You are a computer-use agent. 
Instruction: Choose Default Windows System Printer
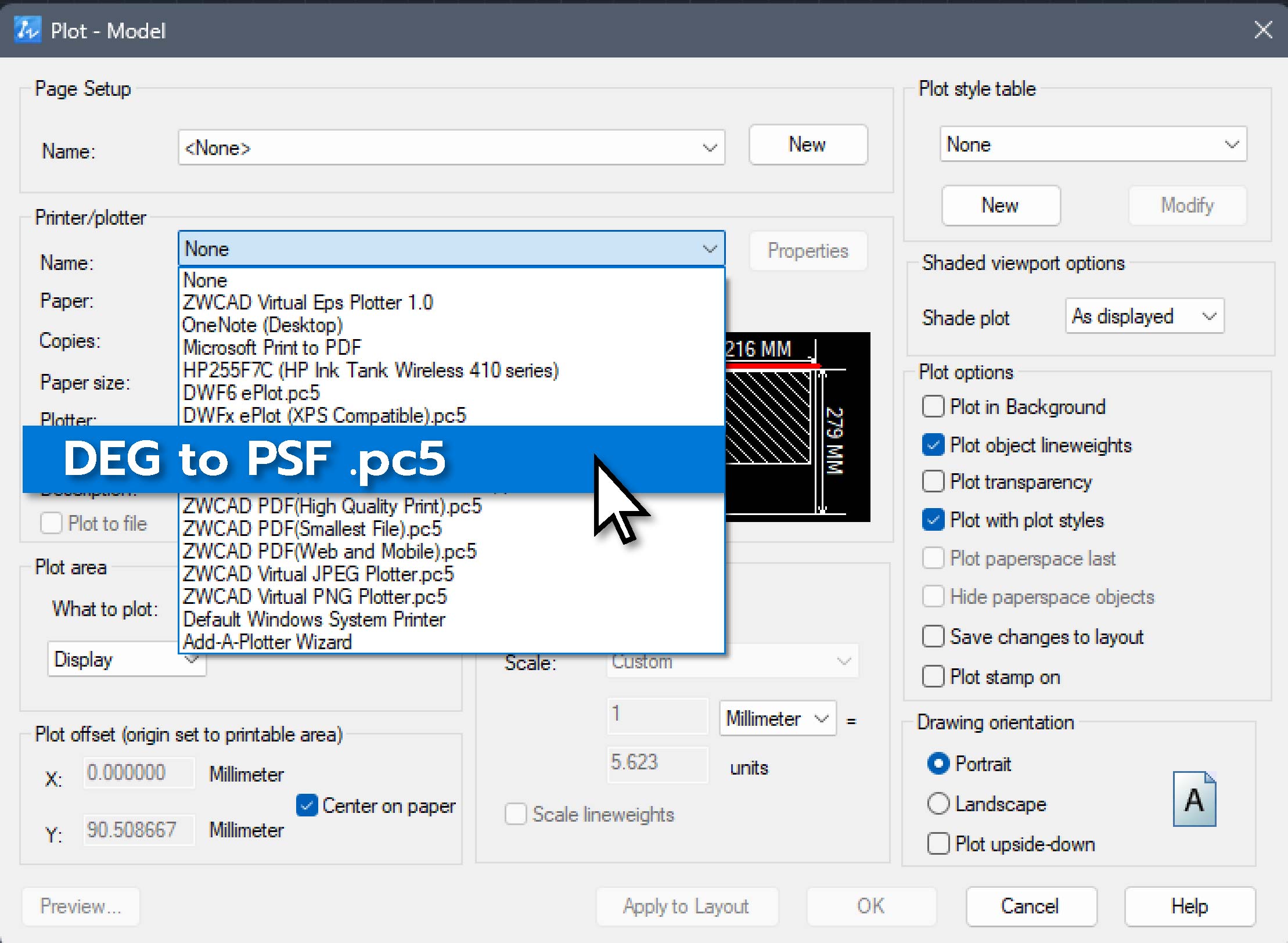(451, 620)
